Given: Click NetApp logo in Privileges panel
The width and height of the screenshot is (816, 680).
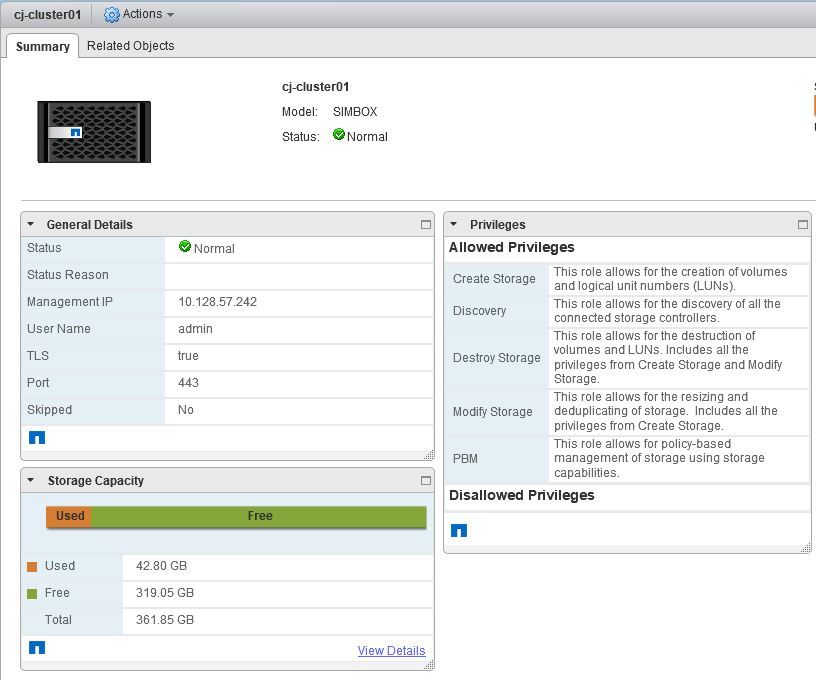Looking at the screenshot, I should tap(459, 531).
